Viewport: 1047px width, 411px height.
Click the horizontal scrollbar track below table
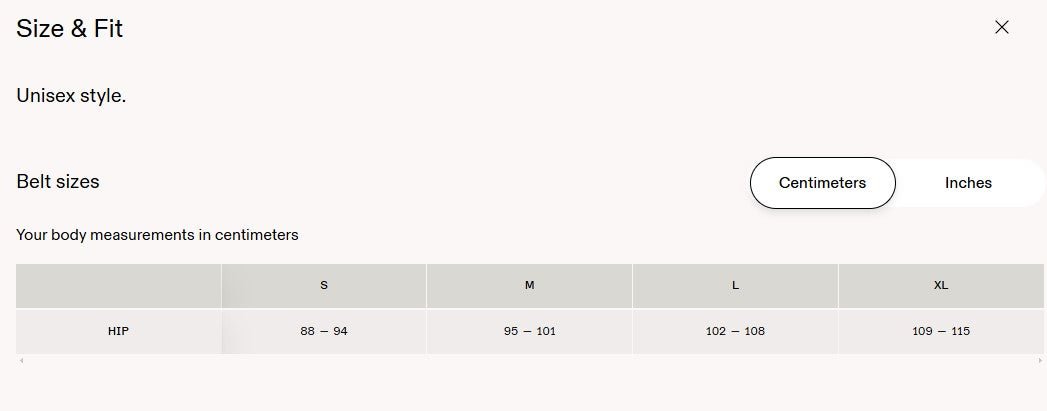(530, 360)
